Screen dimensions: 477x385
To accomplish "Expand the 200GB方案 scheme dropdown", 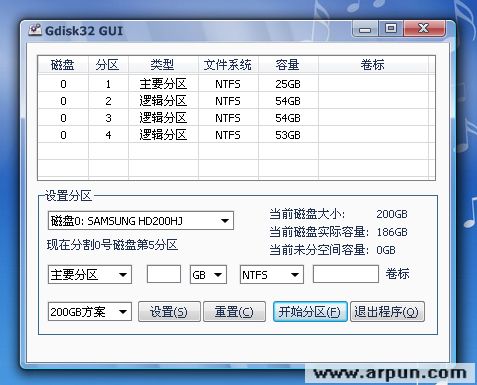I will point(90,312).
